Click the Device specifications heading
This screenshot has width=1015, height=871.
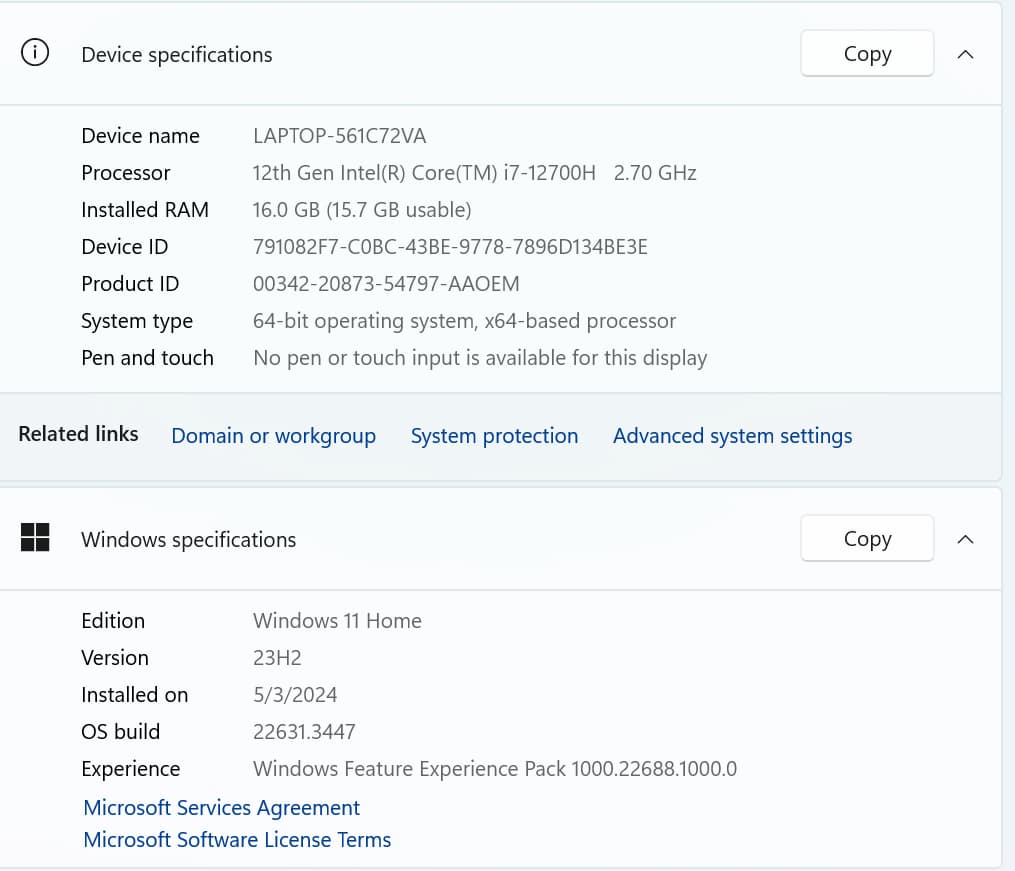click(x=177, y=55)
